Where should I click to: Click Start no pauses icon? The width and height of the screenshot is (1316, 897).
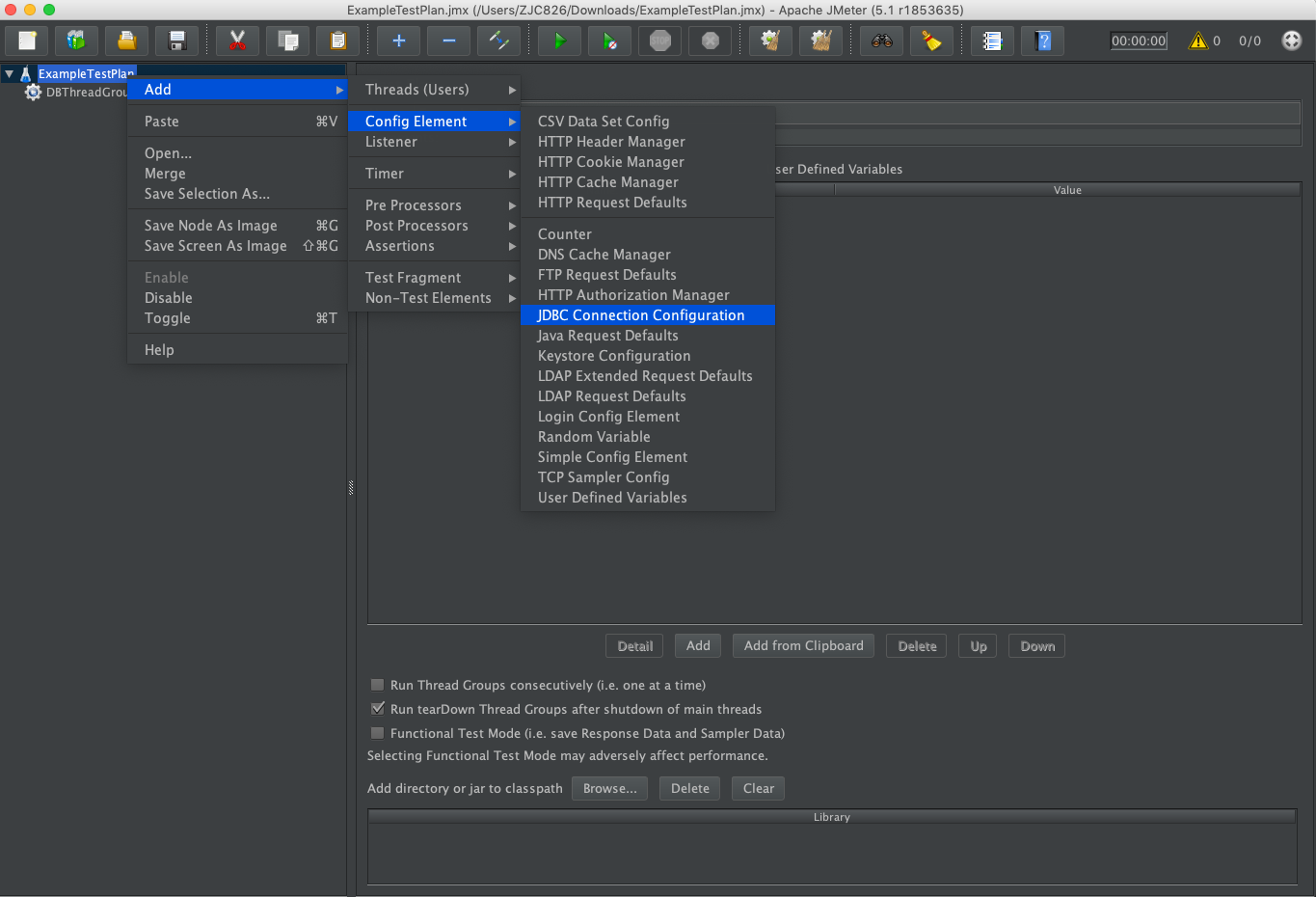click(x=609, y=41)
